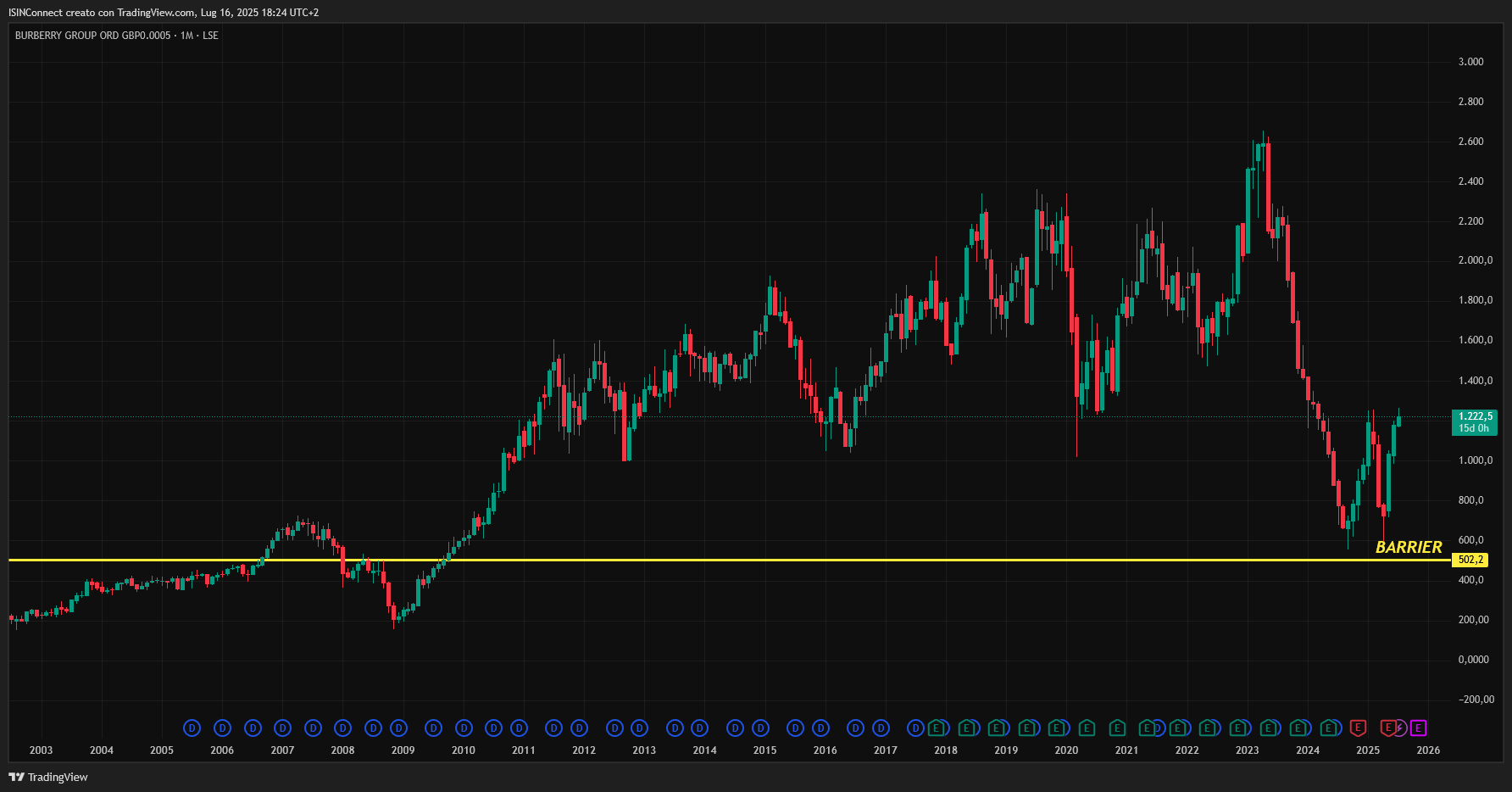Click the last green earnings marker after 2024
The width and height of the screenshot is (1512, 792).
point(1329,728)
